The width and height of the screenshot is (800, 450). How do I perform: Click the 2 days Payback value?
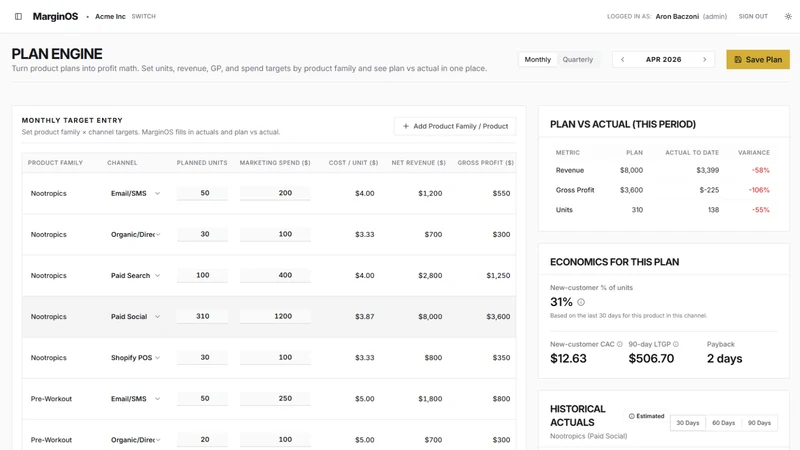pyautogui.click(x=724, y=359)
